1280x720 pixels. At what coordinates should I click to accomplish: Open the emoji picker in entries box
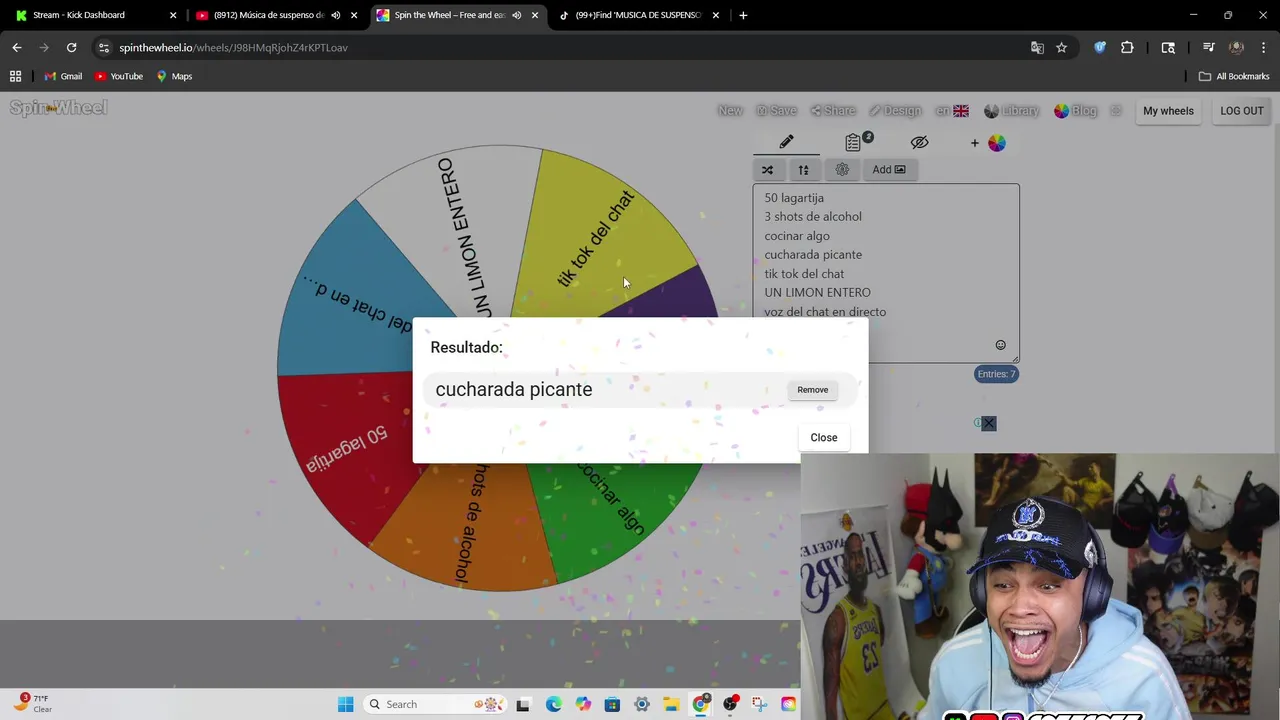(1000, 345)
